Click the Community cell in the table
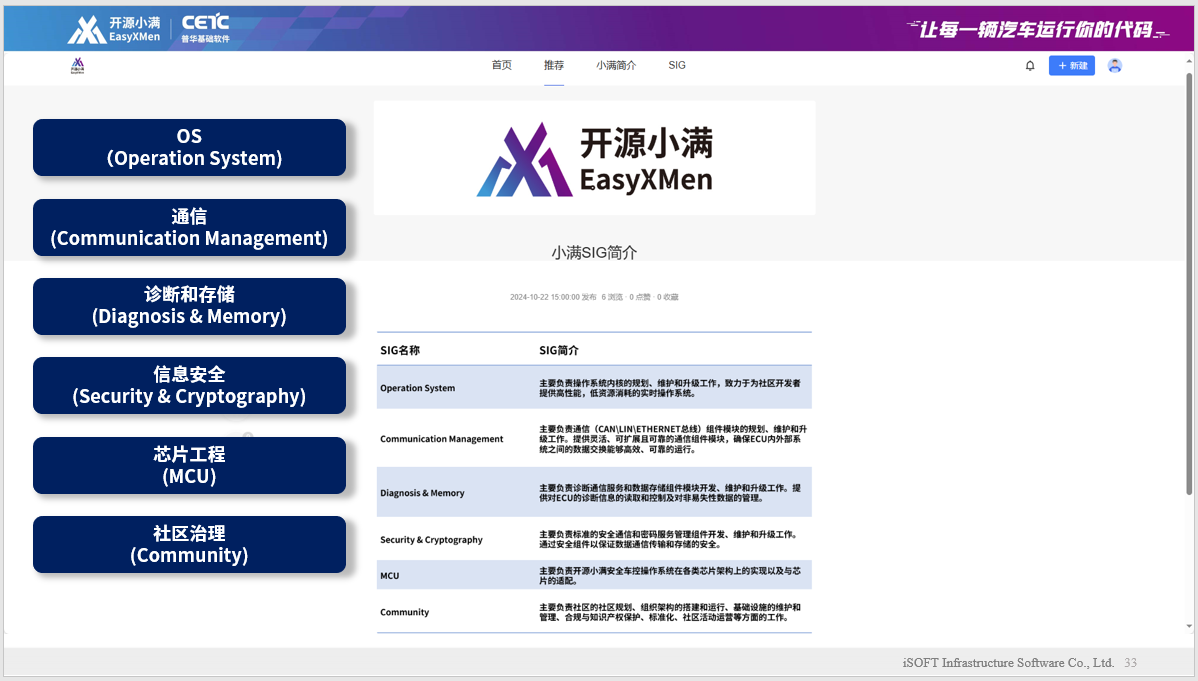 click(405, 612)
